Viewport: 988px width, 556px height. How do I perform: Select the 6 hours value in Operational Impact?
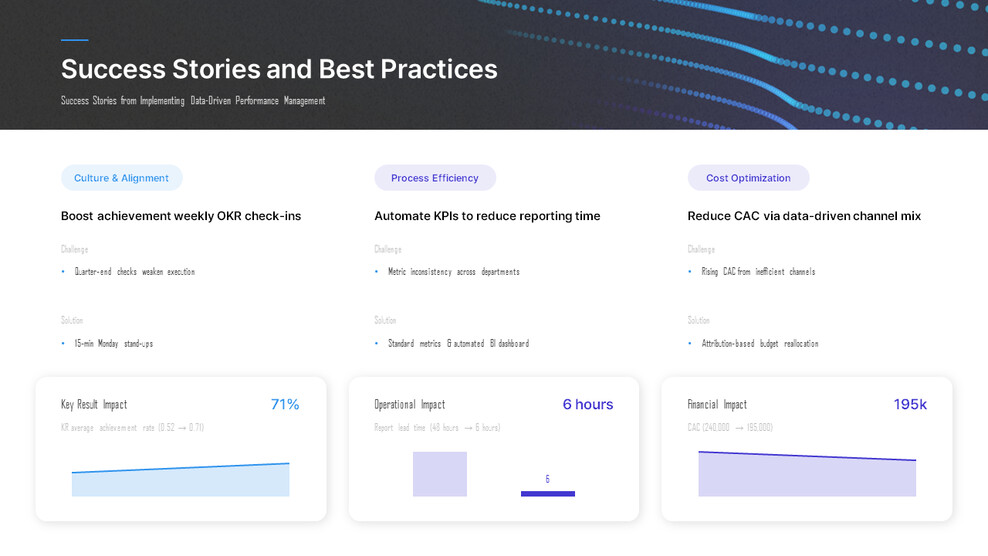[x=587, y=405]
